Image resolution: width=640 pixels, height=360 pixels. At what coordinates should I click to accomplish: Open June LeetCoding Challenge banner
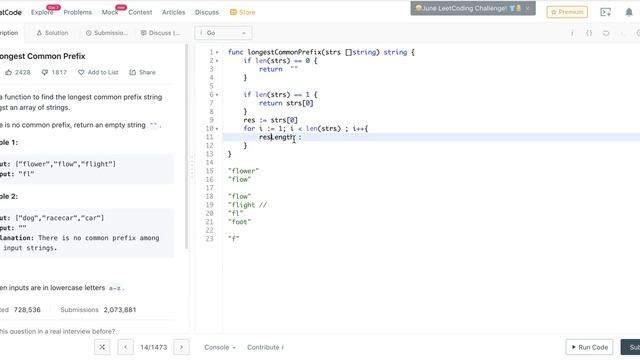click(x=468, y=8)
